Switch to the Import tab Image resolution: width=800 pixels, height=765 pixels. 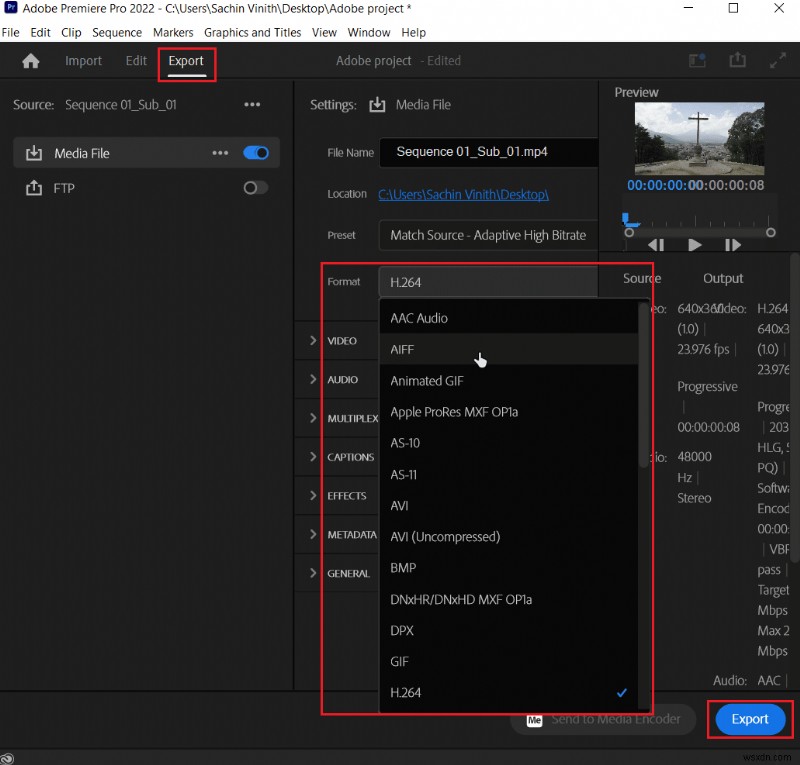point(83,61)
